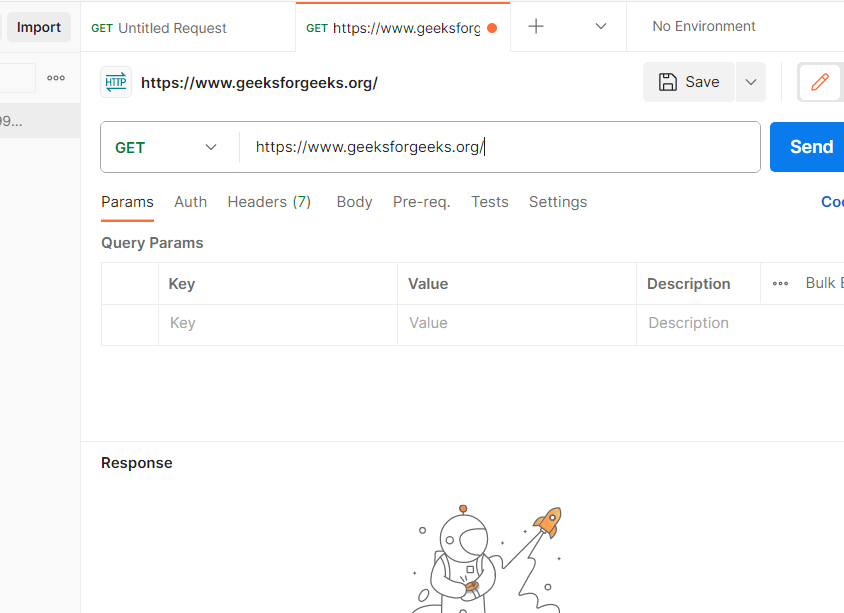Open the GET method dropdown
844x613 pixels.
166,147
